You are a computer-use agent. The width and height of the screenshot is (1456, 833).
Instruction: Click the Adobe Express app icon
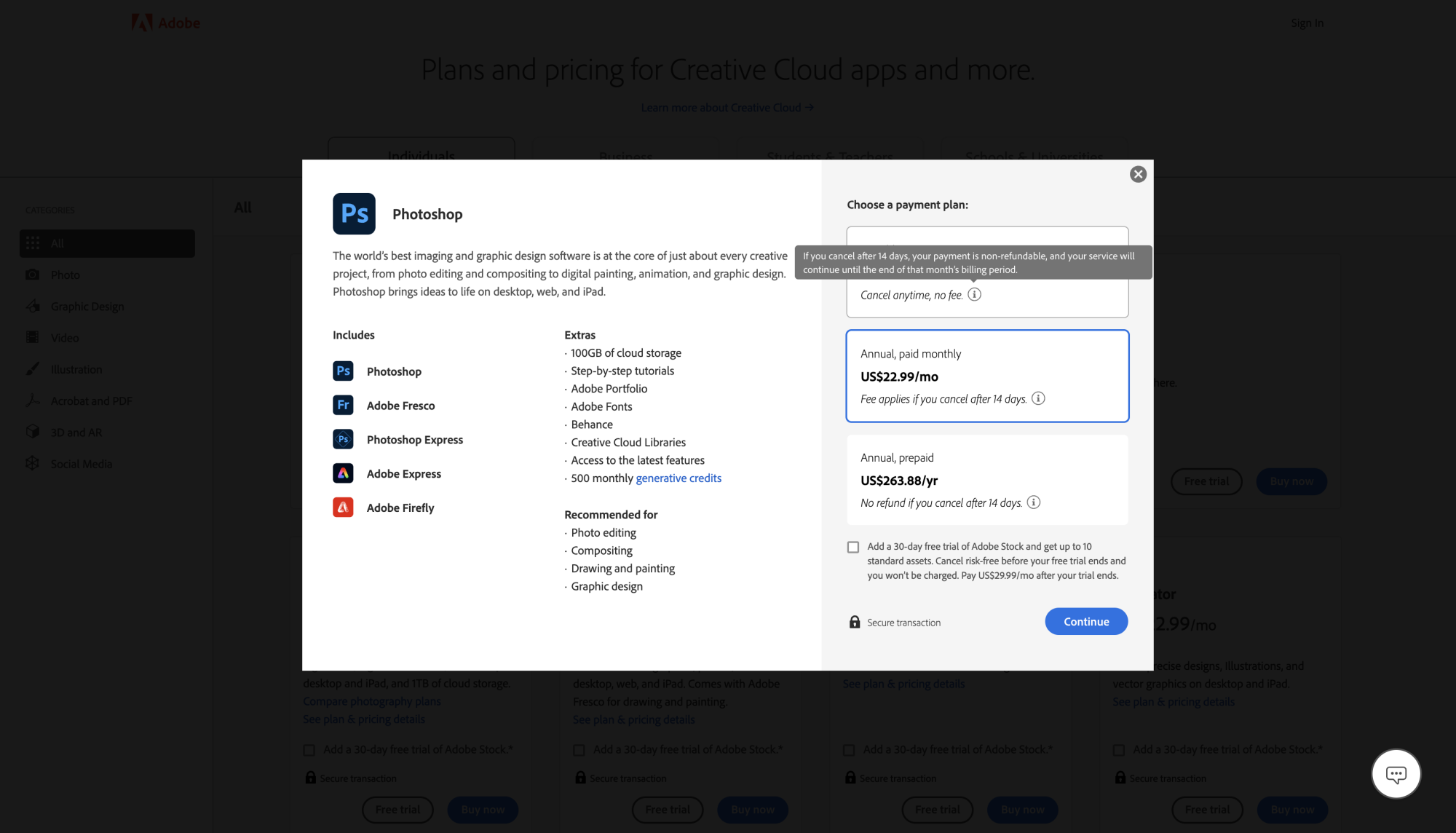point(343,473)
